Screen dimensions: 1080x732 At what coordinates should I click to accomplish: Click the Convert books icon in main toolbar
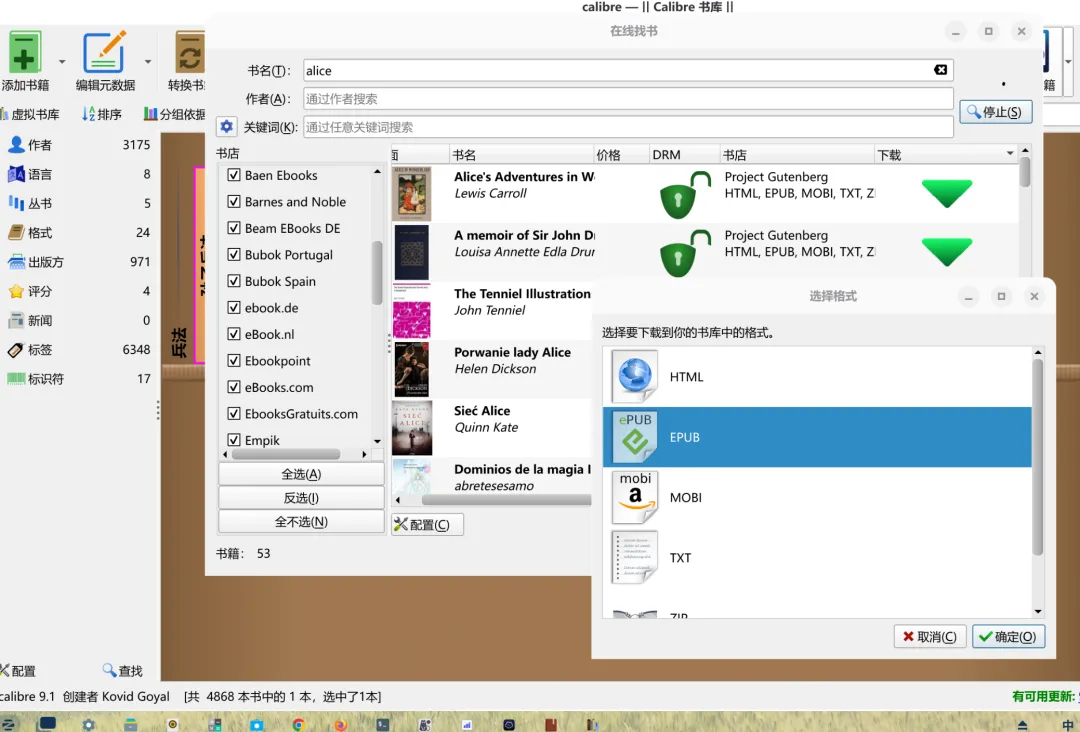[189, 52]
